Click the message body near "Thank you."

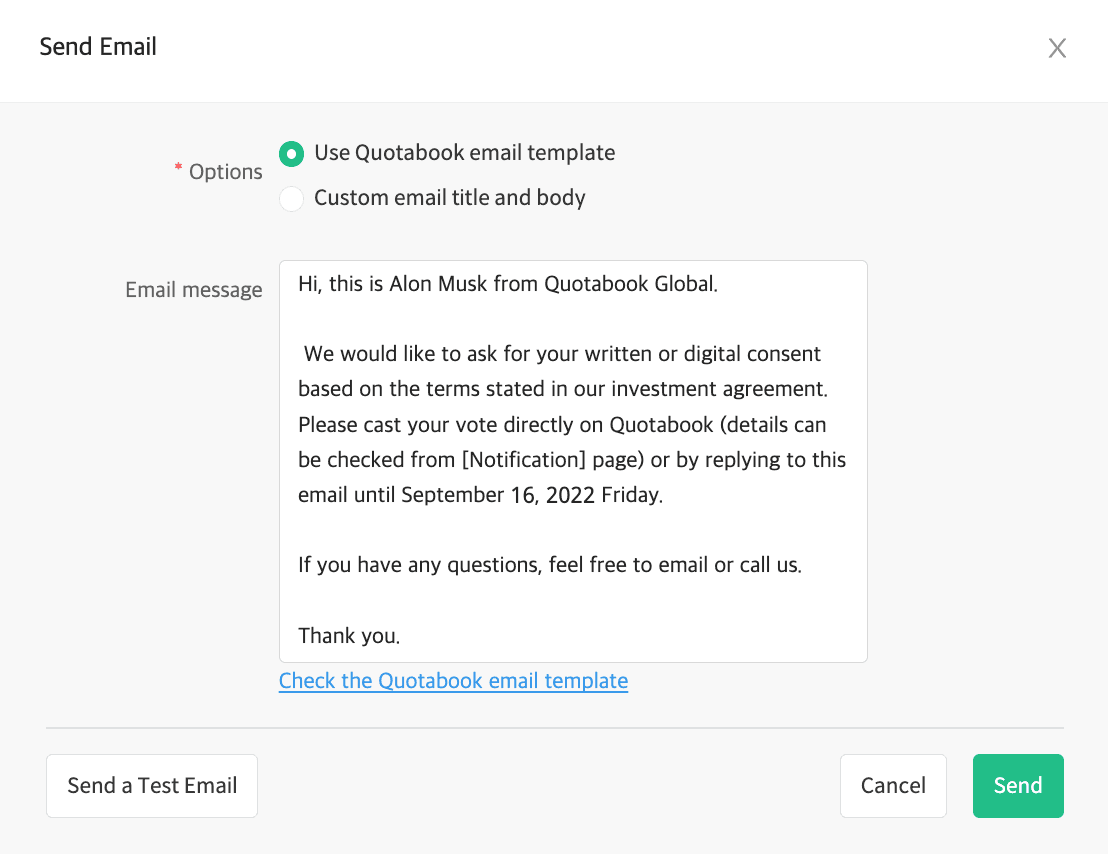click(x=349, y=635)
